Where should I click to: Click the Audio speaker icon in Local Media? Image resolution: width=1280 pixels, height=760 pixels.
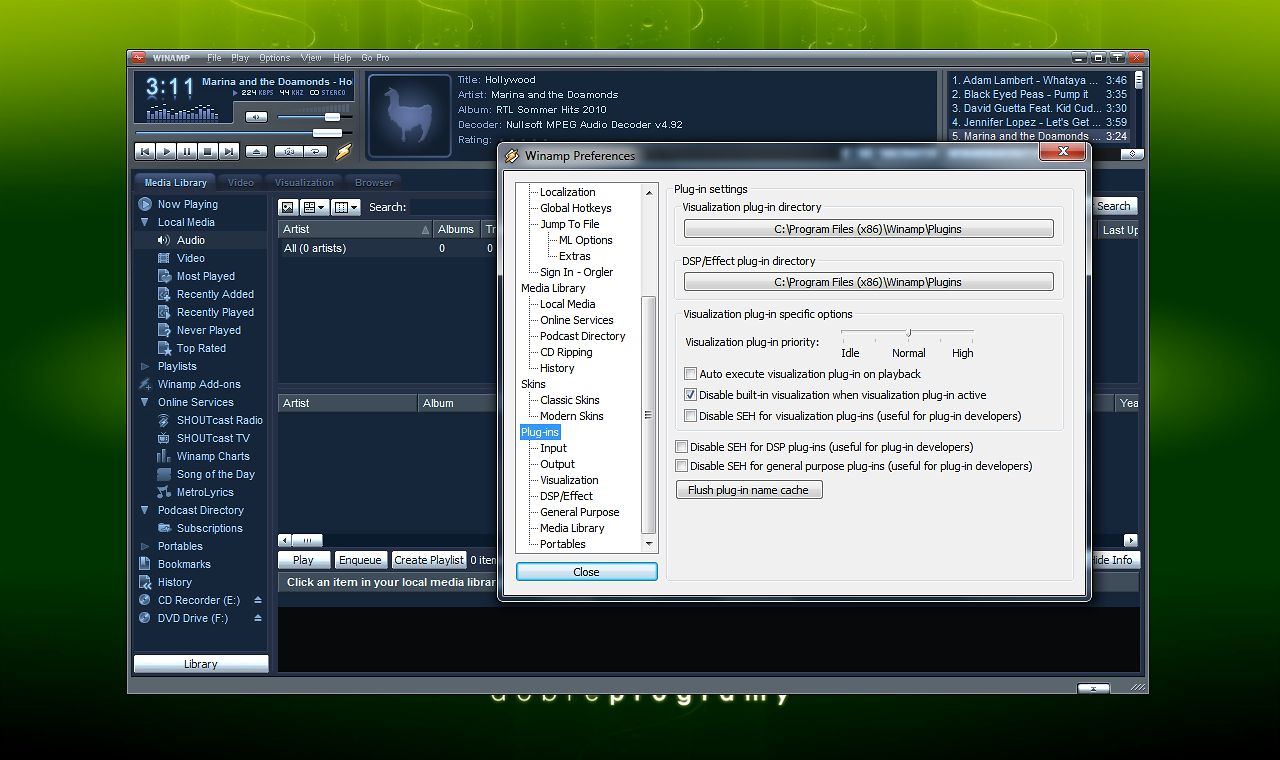165,240
